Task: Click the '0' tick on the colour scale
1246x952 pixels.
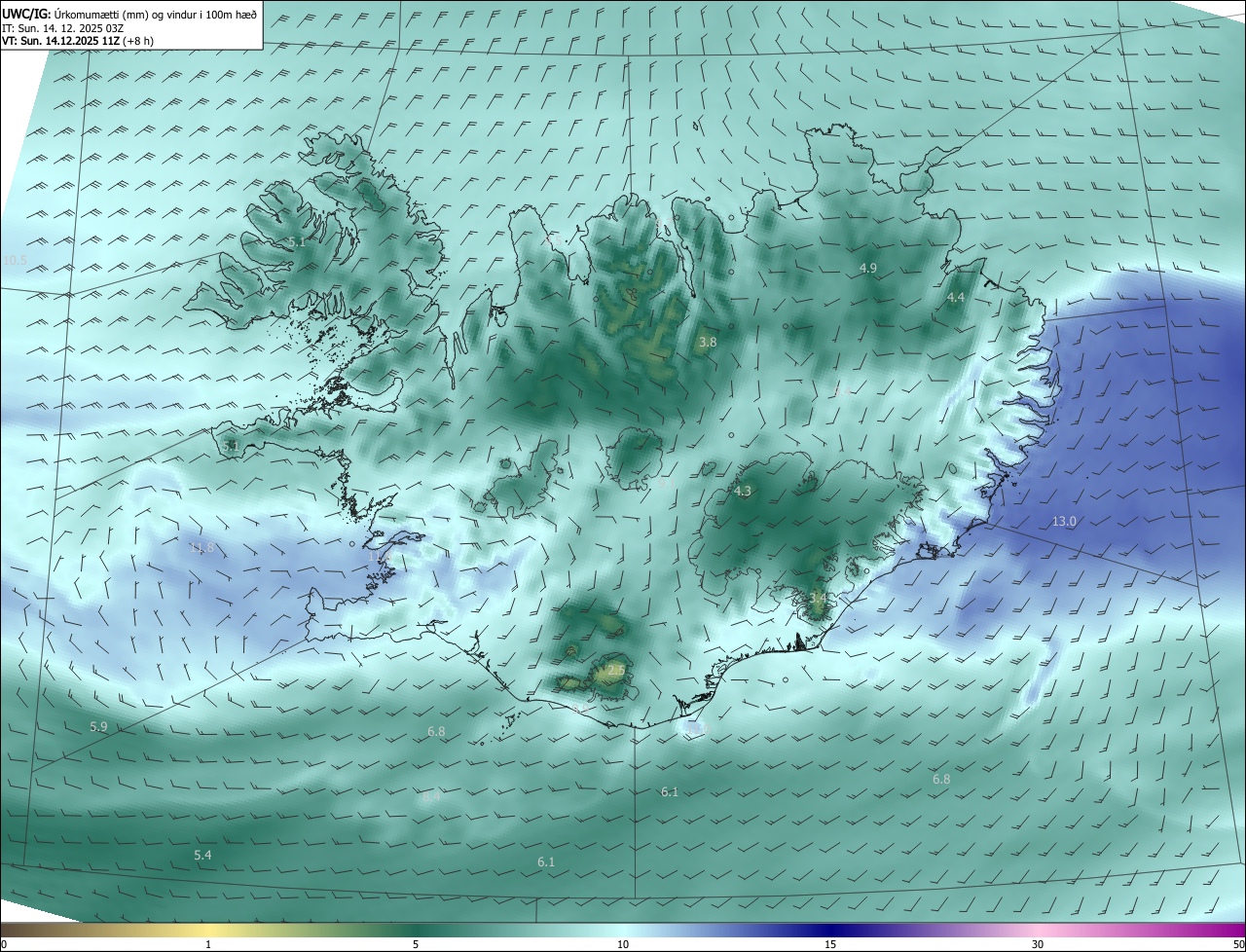Action: (4, 944)
